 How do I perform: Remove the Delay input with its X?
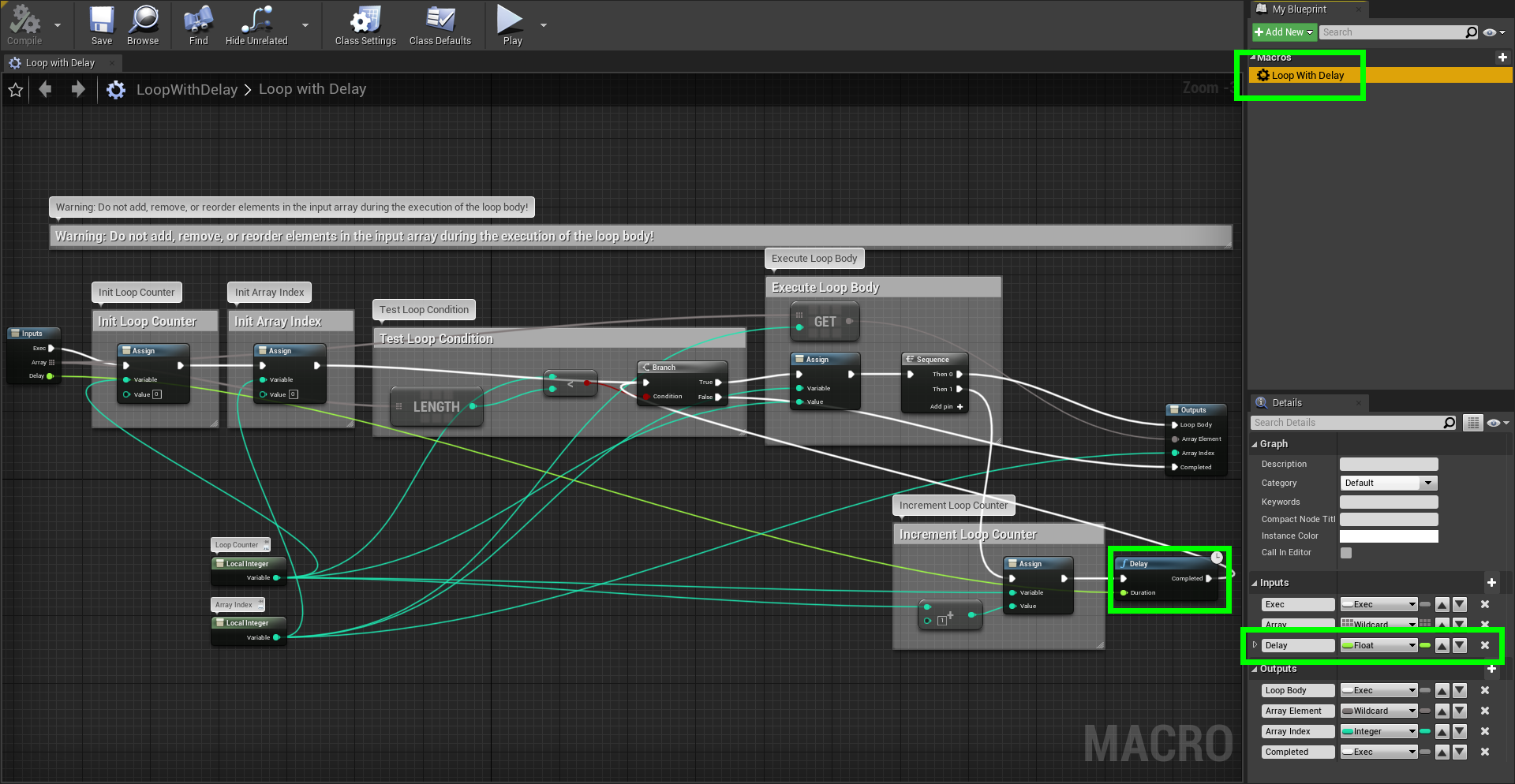(x=1485, y=645)
